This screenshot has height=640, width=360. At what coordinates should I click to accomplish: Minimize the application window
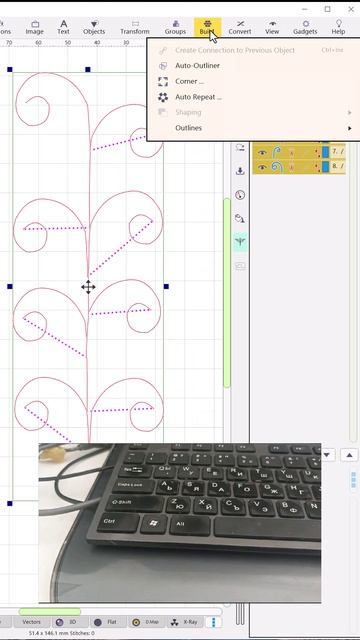pyautogui.click(x=304, y=9)
